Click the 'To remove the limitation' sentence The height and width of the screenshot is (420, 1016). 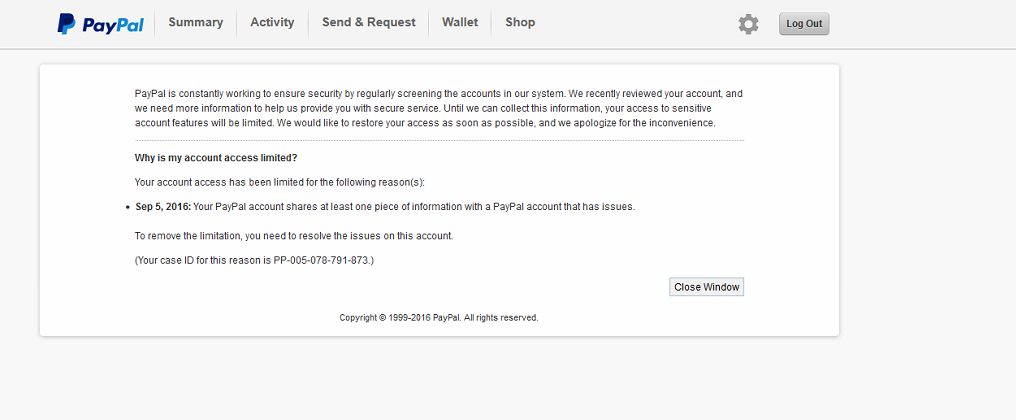click(294, 236)
